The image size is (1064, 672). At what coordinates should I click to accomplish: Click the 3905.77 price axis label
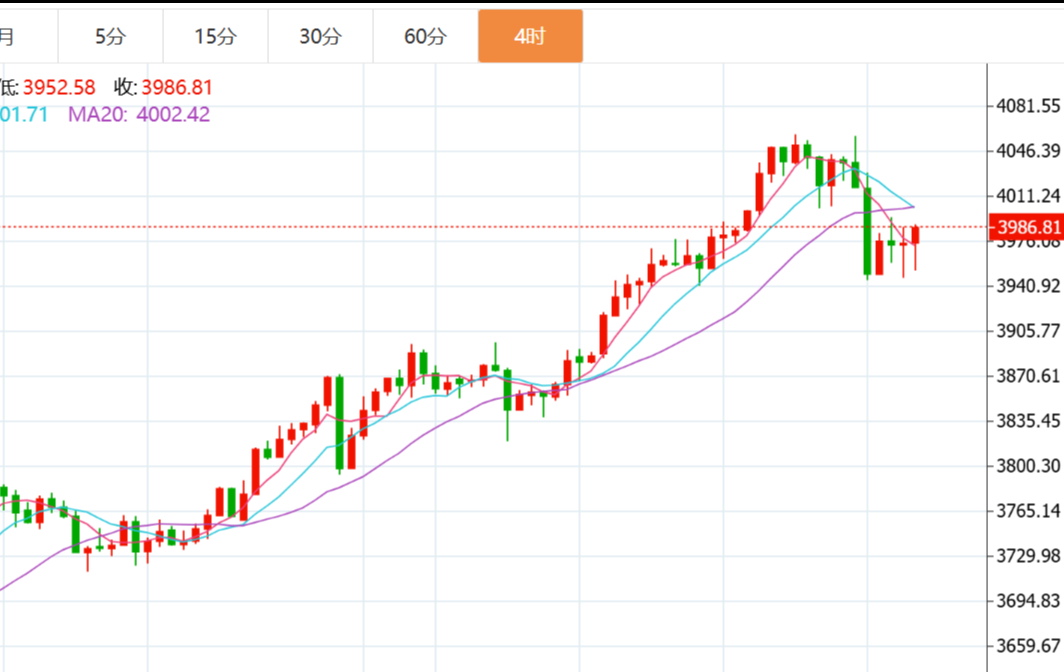click(1027, 330)
